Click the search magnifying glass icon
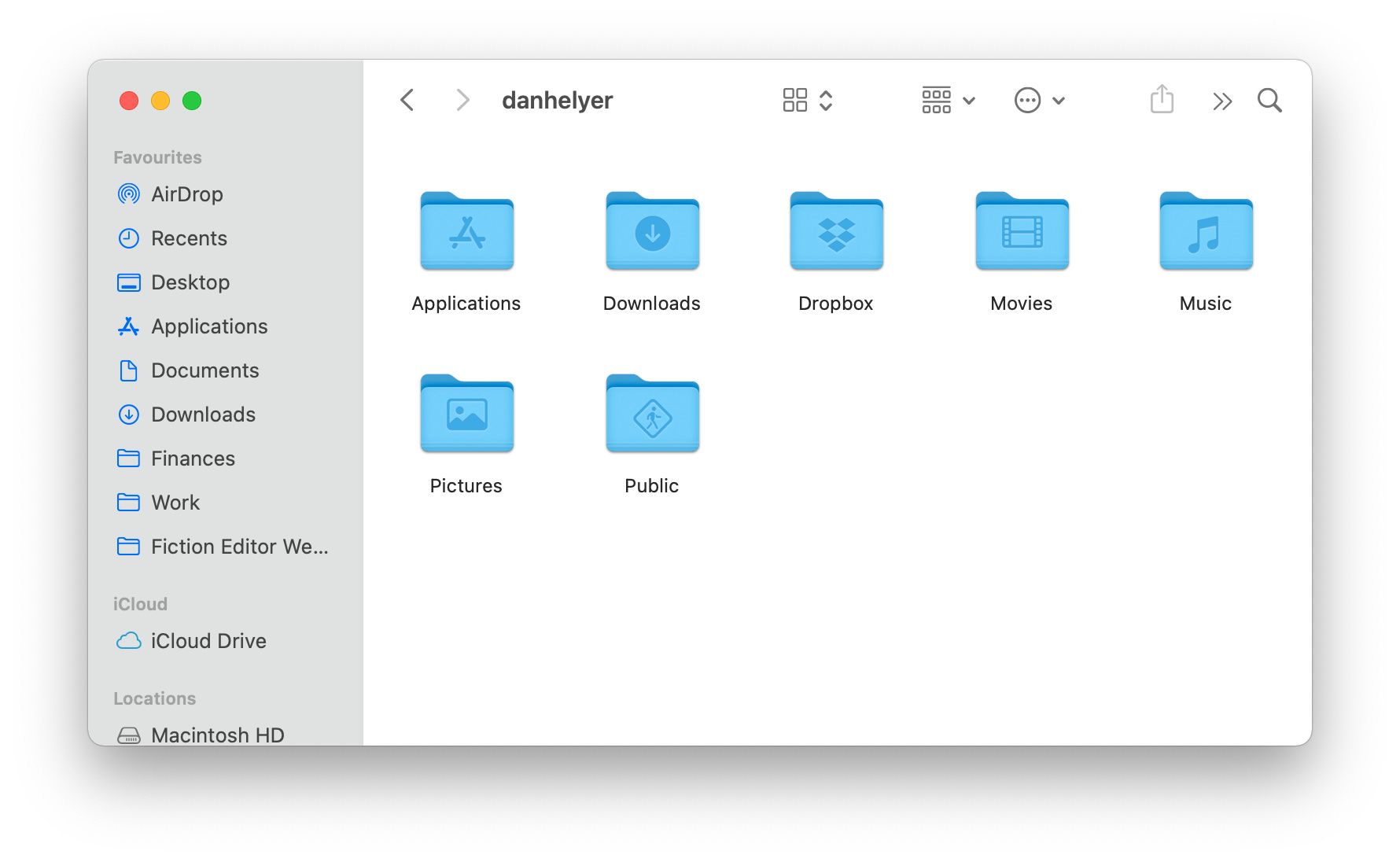 pos(1269,101)
